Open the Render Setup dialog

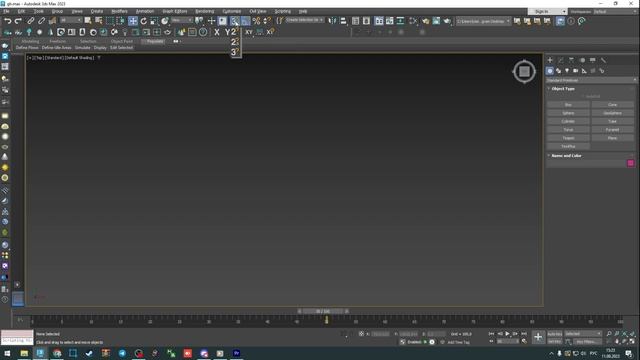tap(426, 21)
